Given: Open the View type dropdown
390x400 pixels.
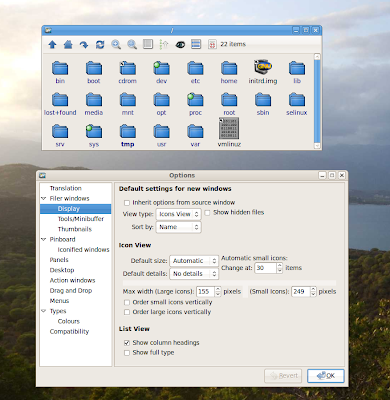Looking at the screenshot, I should 178,214.
